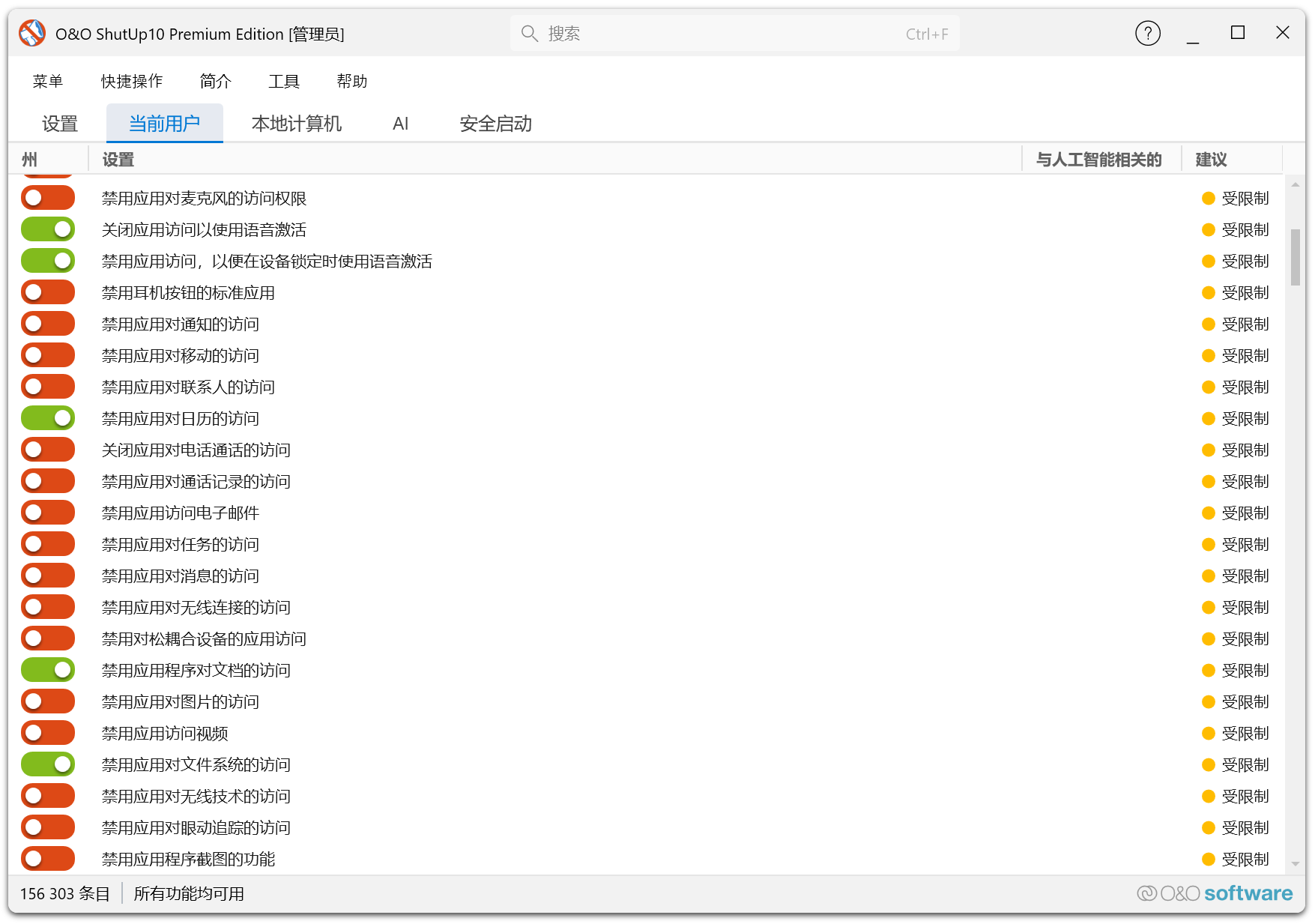Click the orange dot for 禁用应用程序截图的功能
The width and height of the screenshot is (1315, 924).
[x=1208, y=860]
